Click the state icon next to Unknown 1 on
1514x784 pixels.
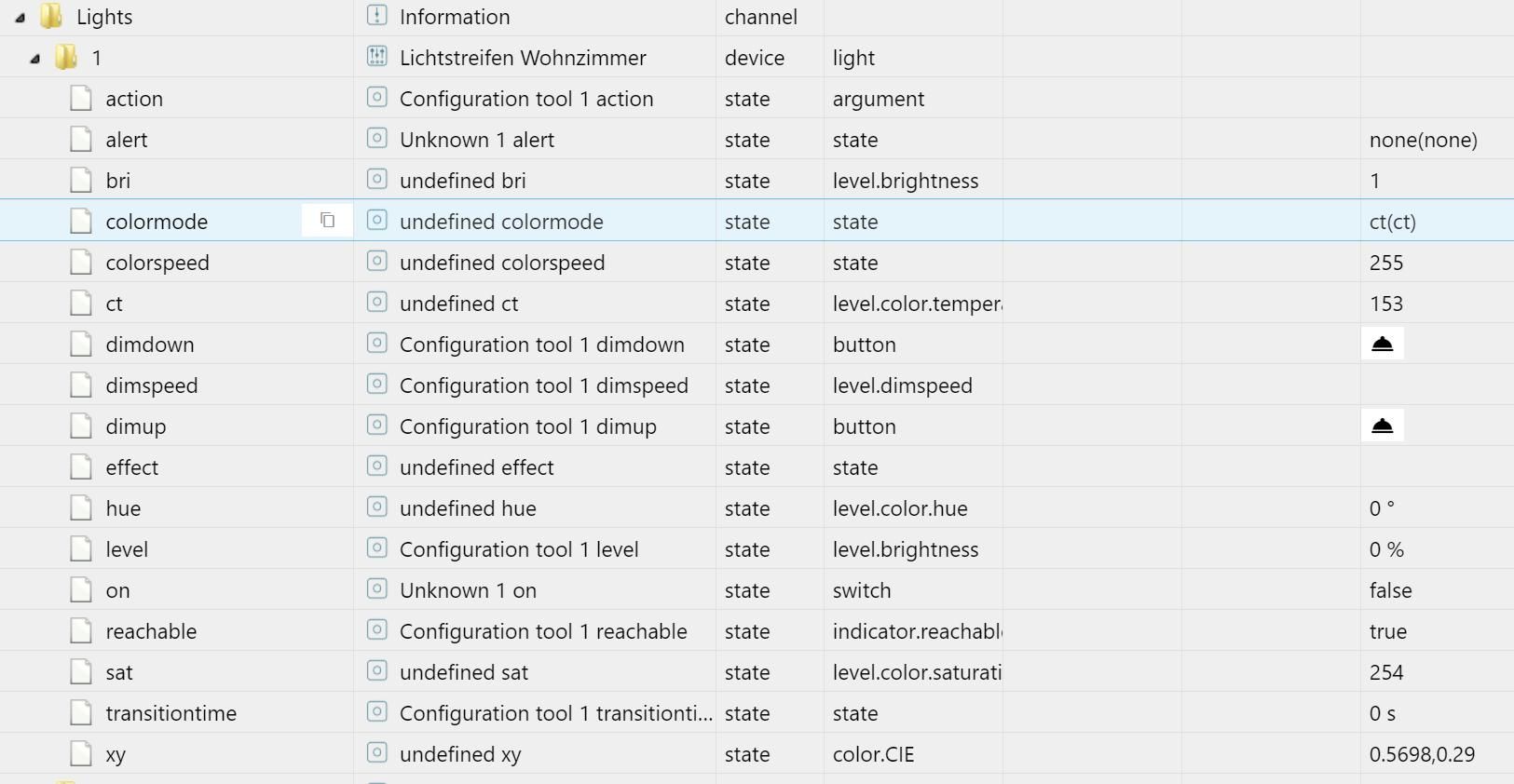[376, 589]
